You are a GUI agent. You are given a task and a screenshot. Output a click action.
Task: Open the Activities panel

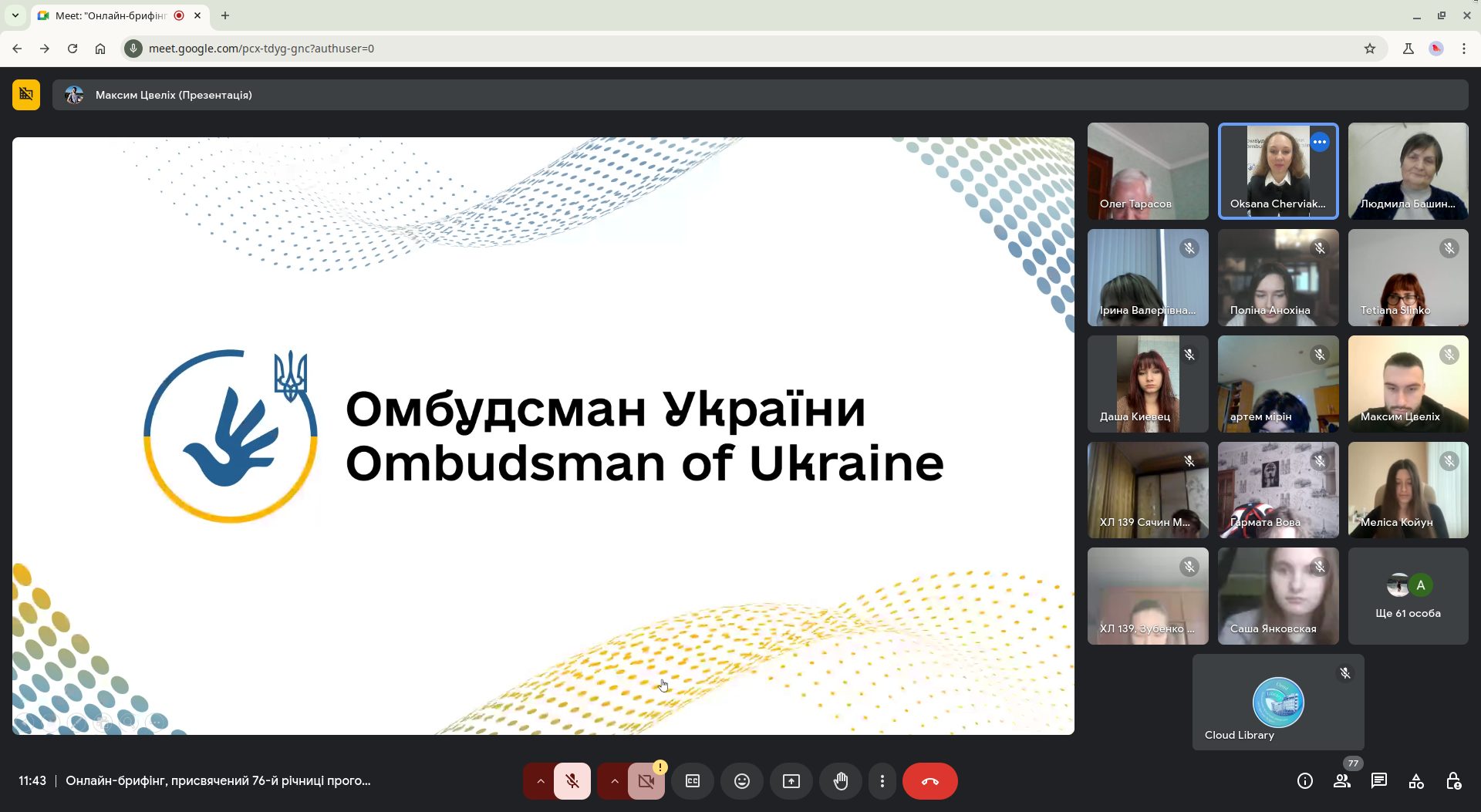tap(1416, 781)
